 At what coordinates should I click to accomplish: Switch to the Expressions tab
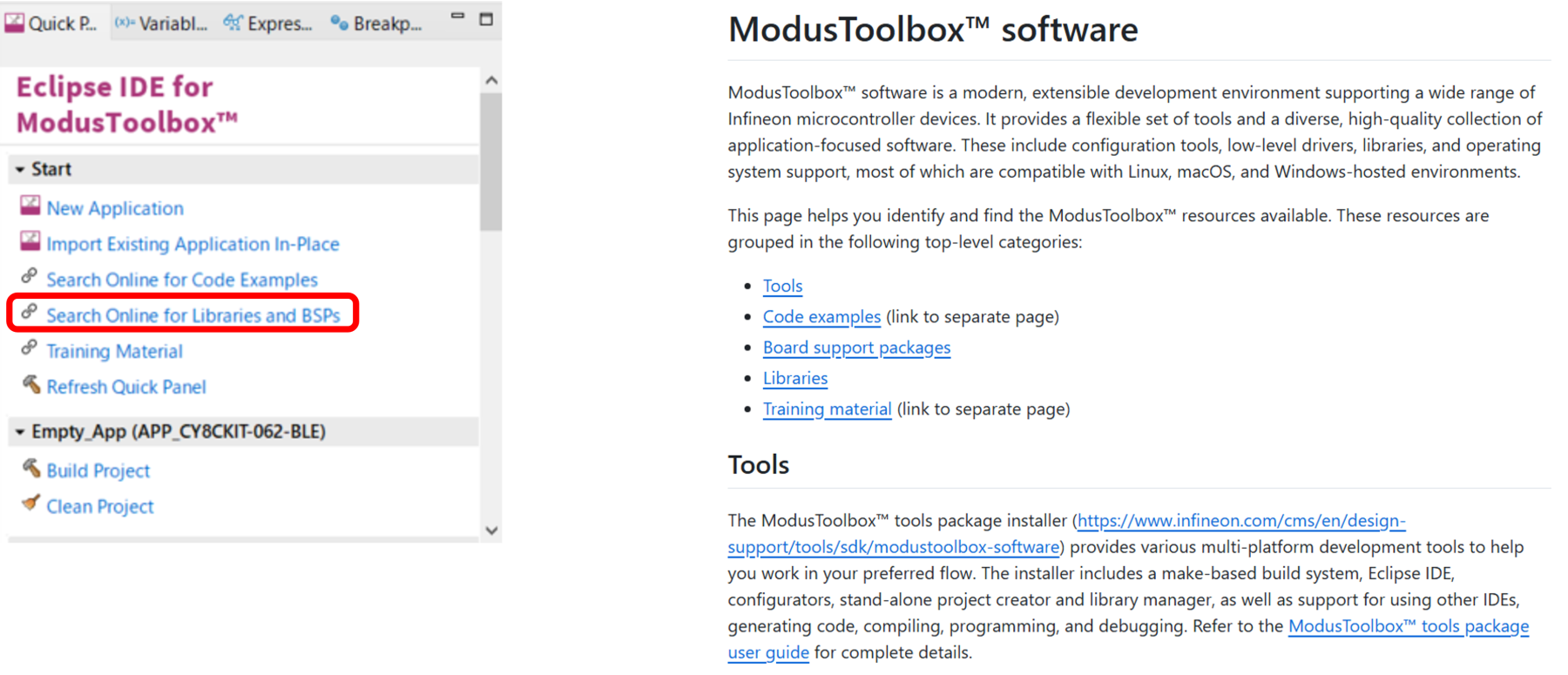[x=268, y=24]
